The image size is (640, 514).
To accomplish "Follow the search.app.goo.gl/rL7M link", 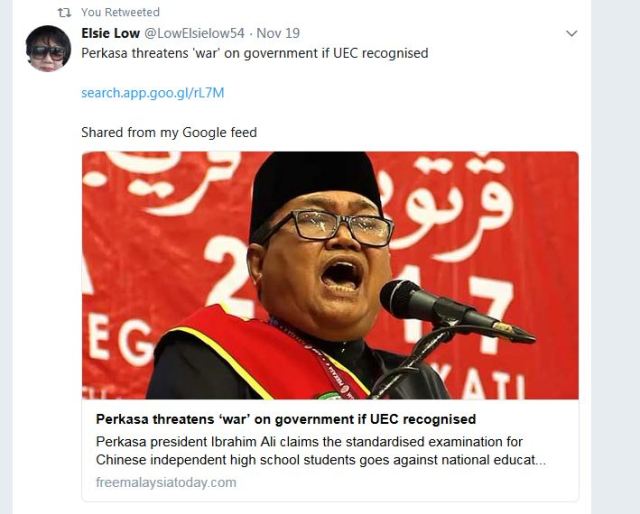I will tap(153, 93).
